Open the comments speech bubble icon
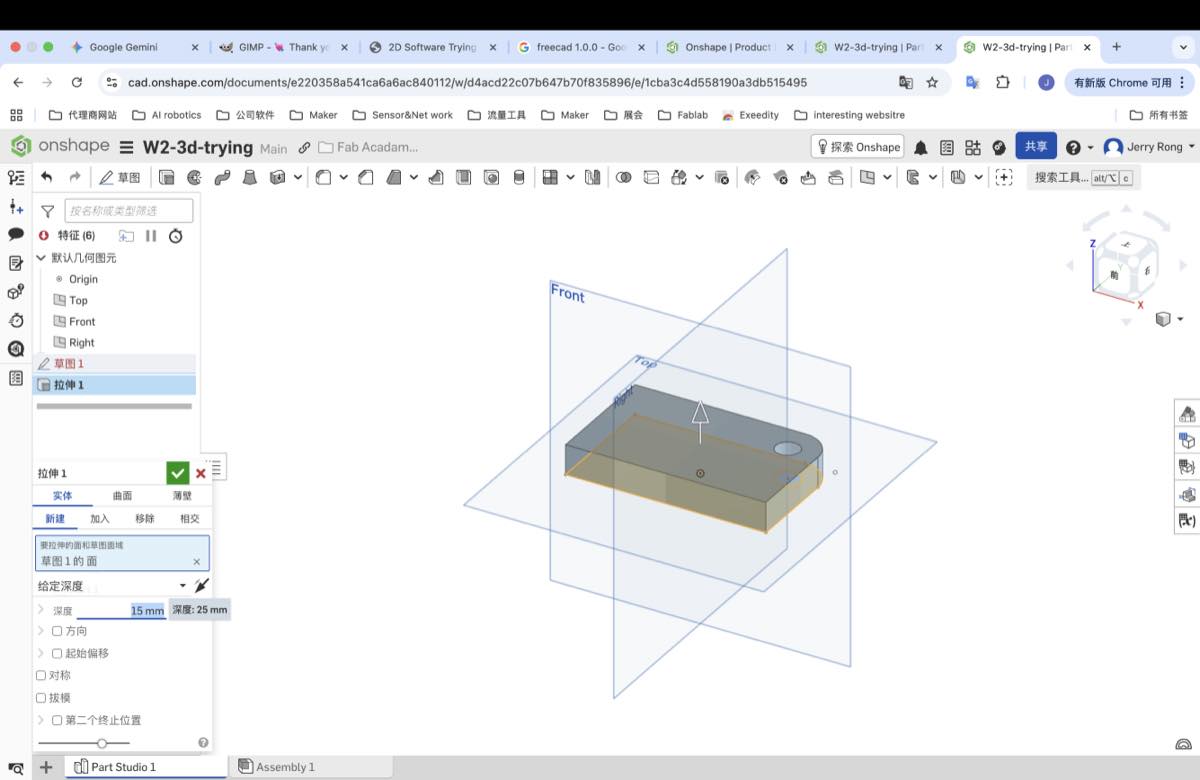Screen dimensions: 1200x780 pos(16,234)
